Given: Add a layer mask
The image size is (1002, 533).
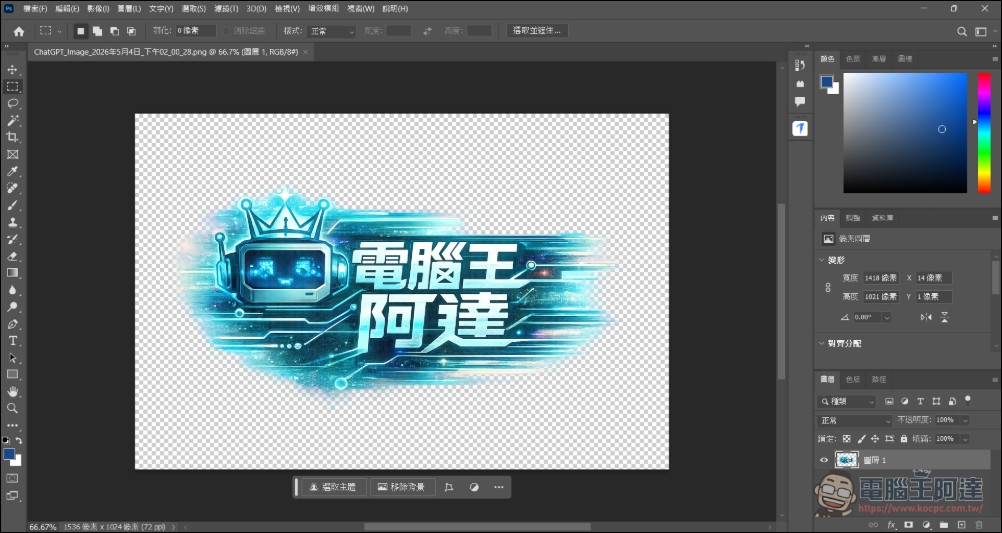Looking at the screenshot, I should pyautogui.click(x=909, y=524).
